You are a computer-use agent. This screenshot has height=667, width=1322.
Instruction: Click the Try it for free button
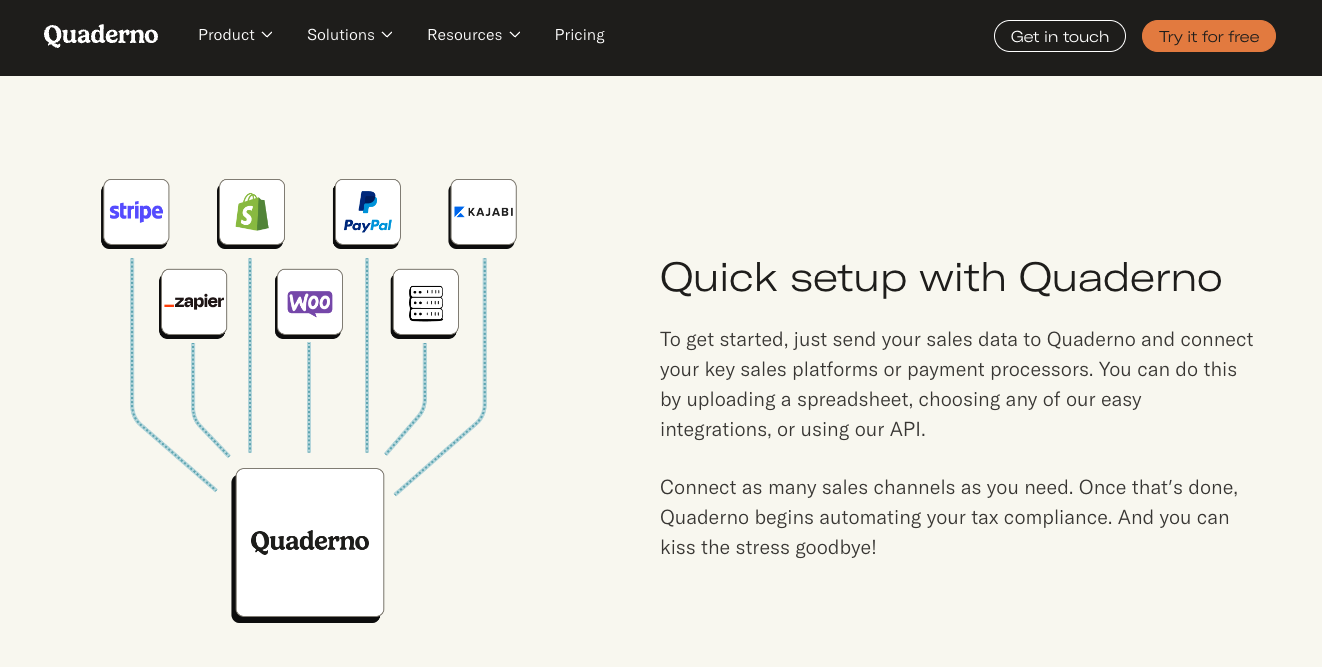pos(1209,36)
